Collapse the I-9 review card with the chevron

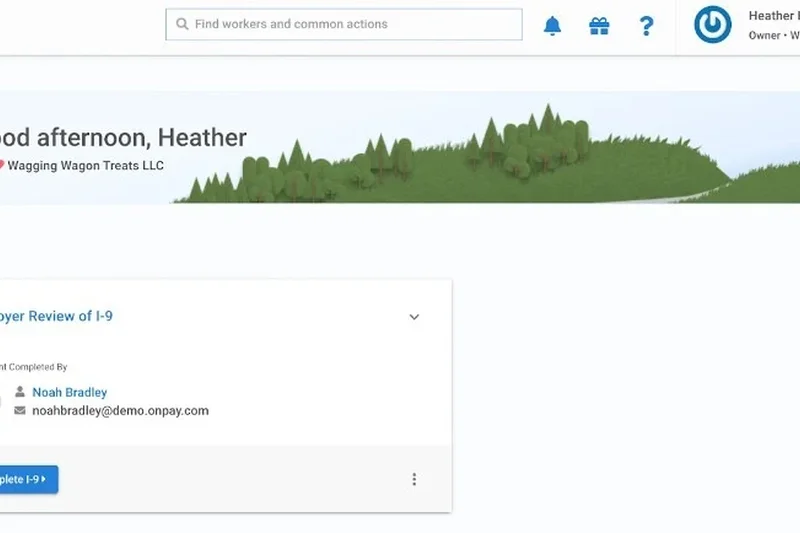tap(414, 317)
